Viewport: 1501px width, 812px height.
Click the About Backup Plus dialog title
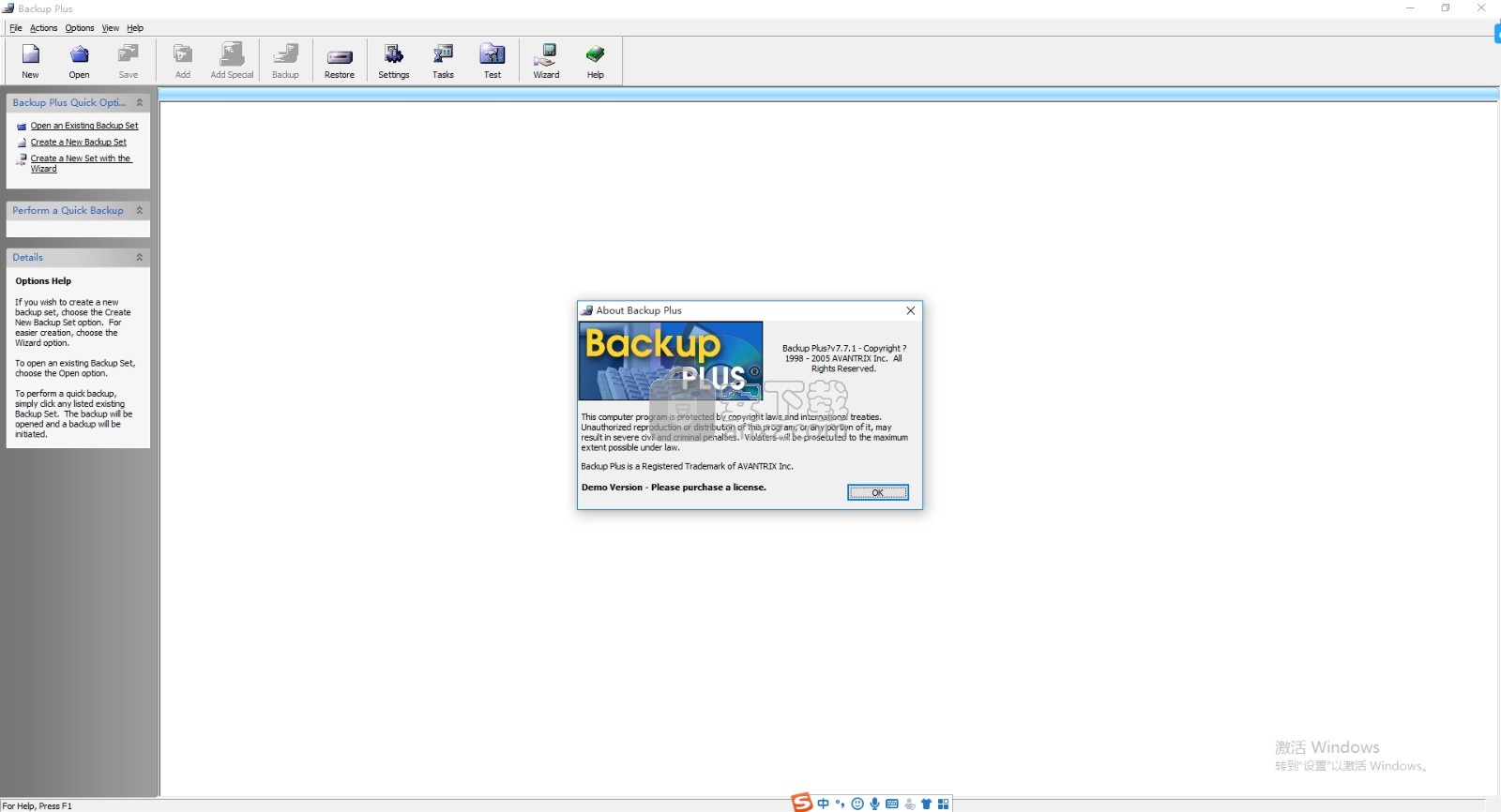(639, 310)
